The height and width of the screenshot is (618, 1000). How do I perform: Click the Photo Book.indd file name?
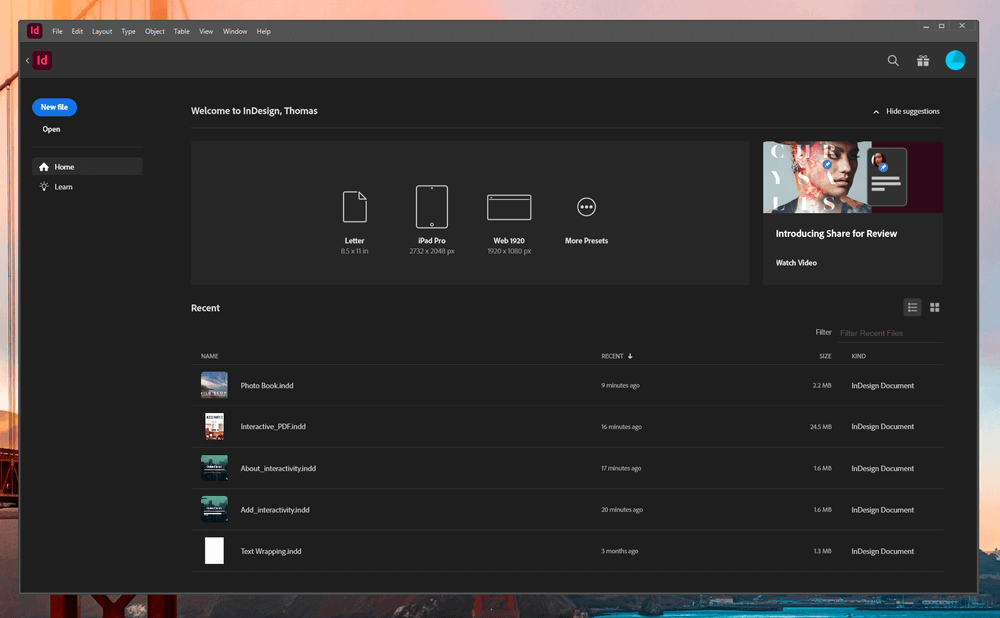click(x=267, y=386)
